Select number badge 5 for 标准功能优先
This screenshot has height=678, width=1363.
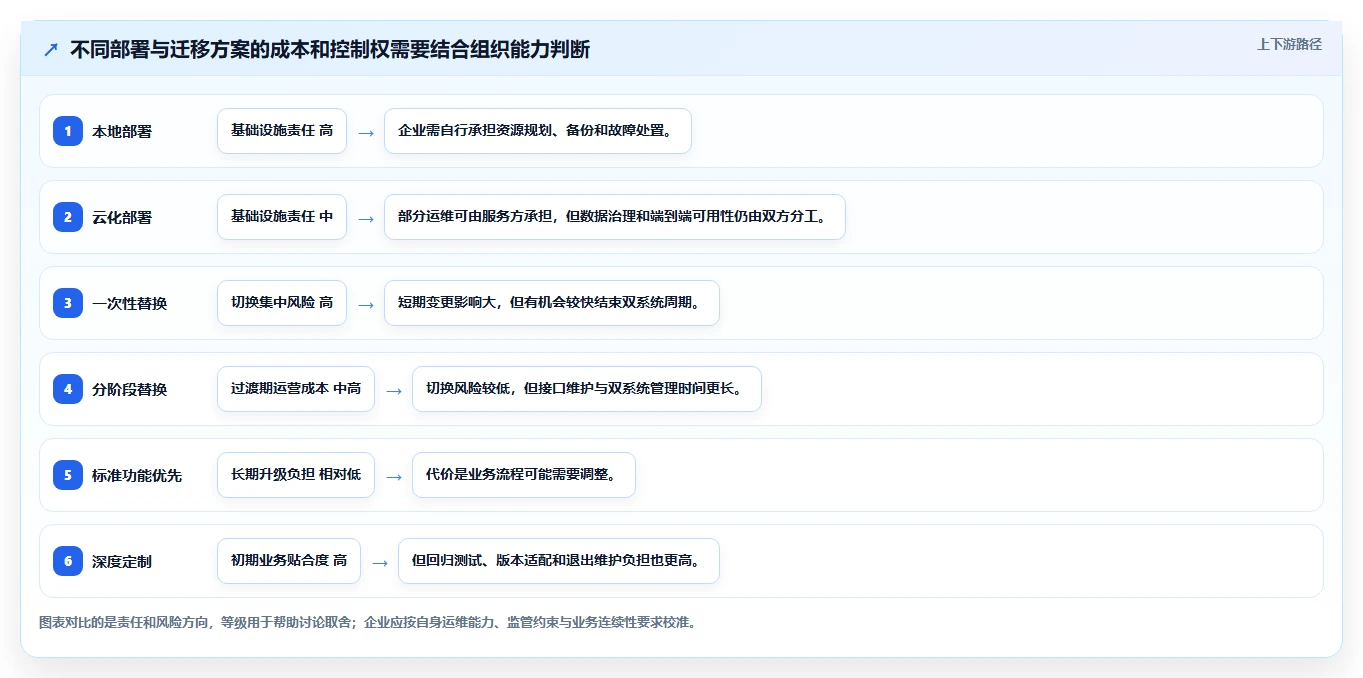pos(68,475)
